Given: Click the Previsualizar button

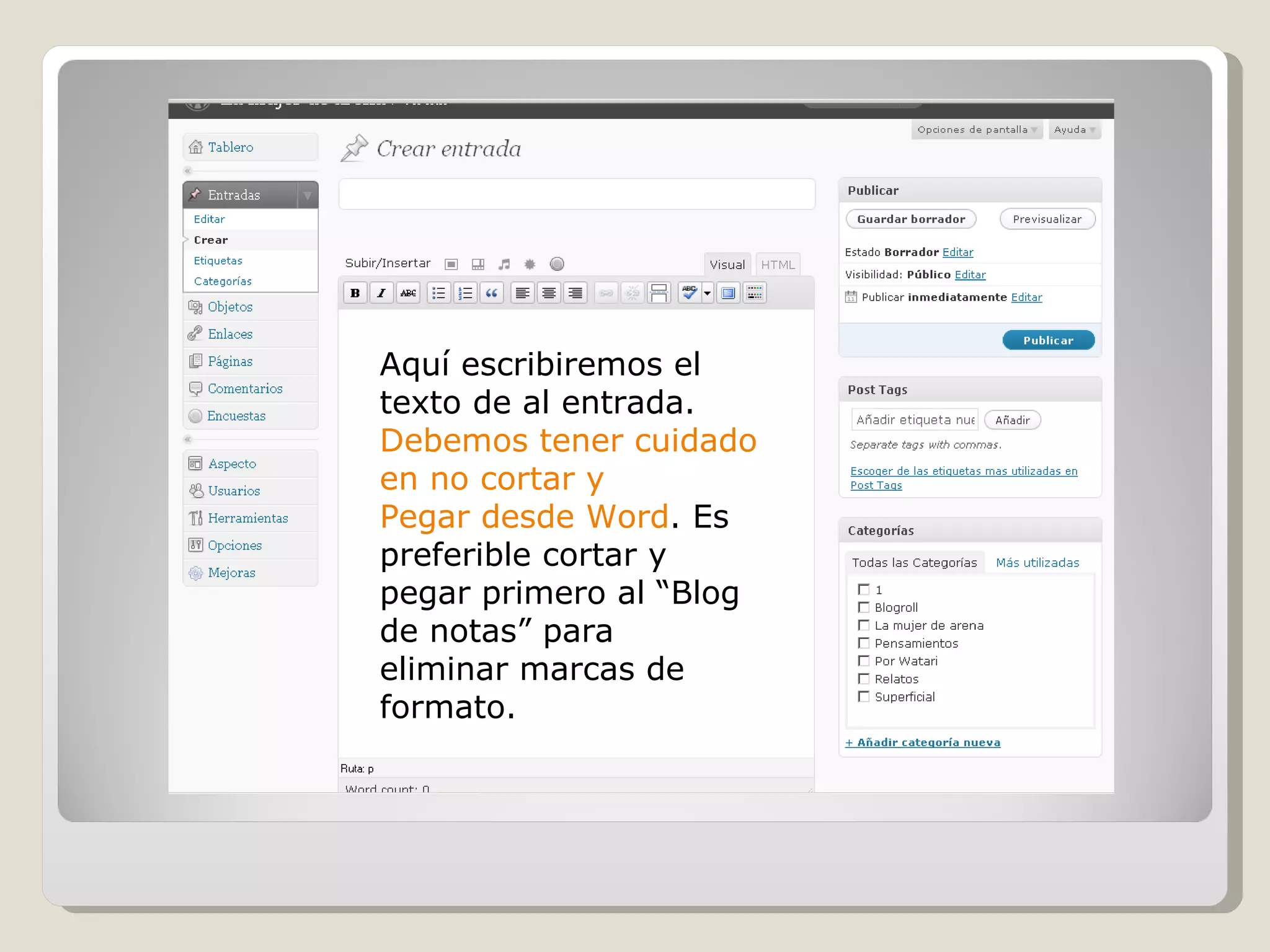Looking at the screenshot, I should [1047, 219].
